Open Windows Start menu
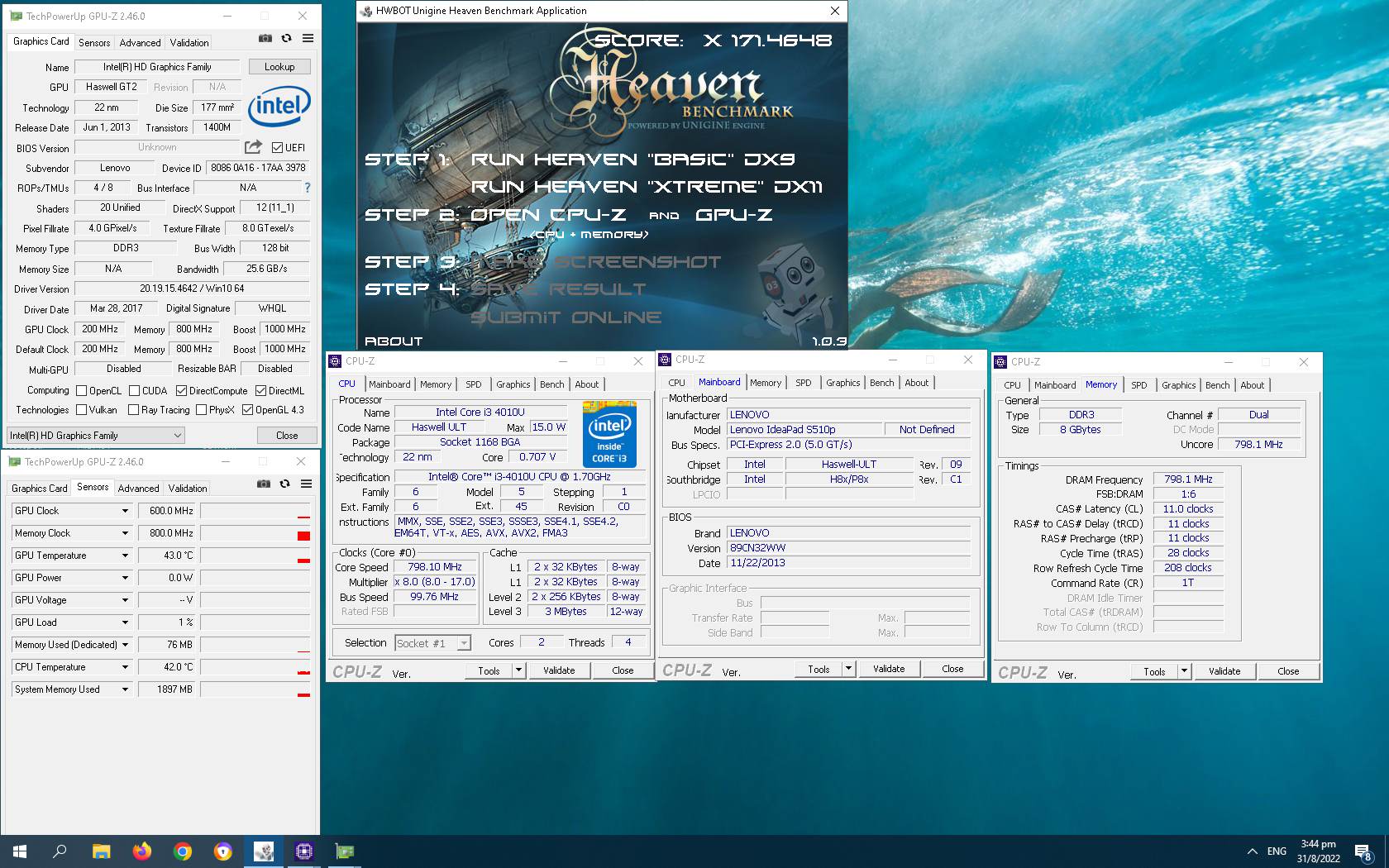This screenshot has height=868, width=1389. tap(20, 851)
